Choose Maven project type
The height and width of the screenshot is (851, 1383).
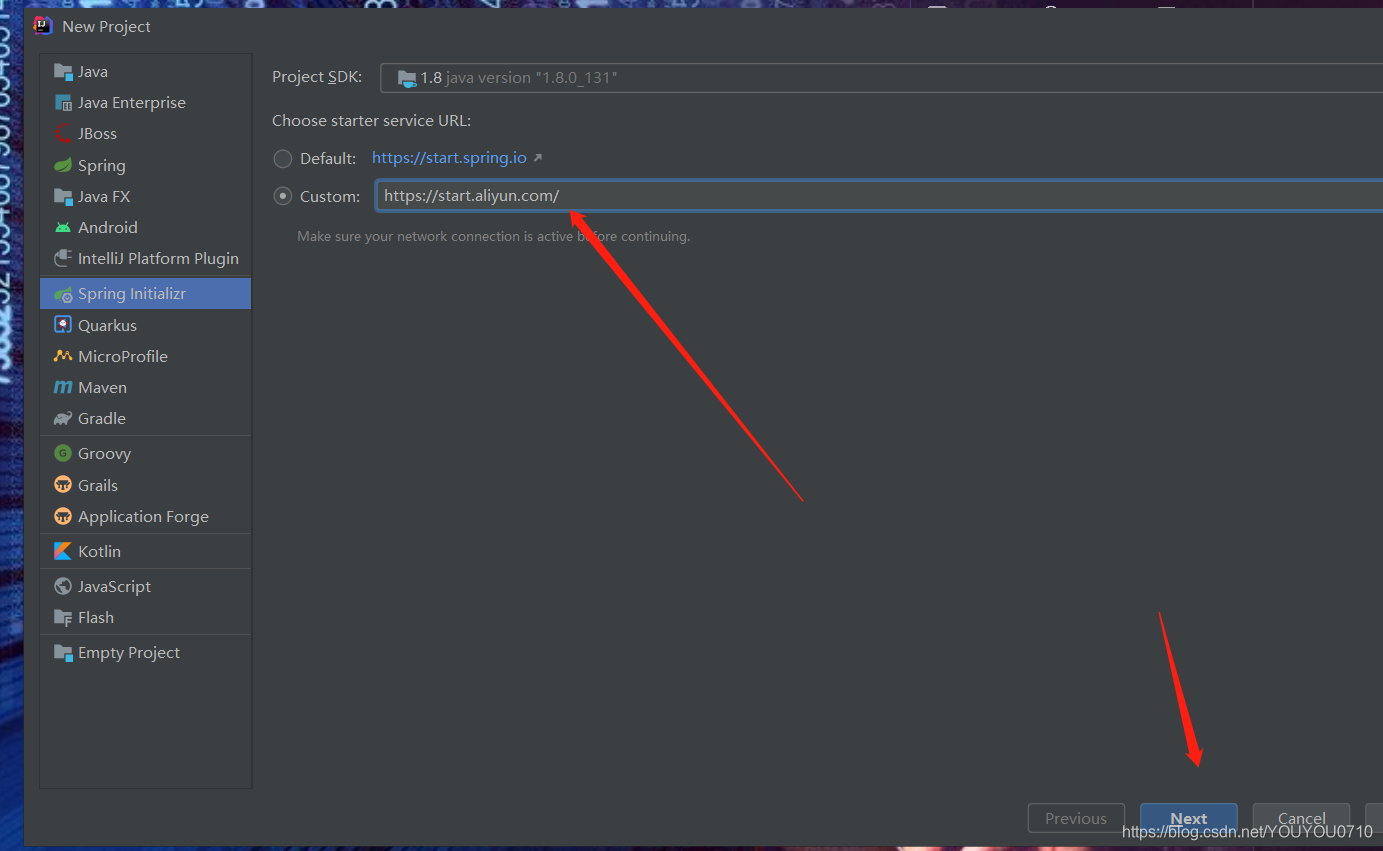pos(145,388)
